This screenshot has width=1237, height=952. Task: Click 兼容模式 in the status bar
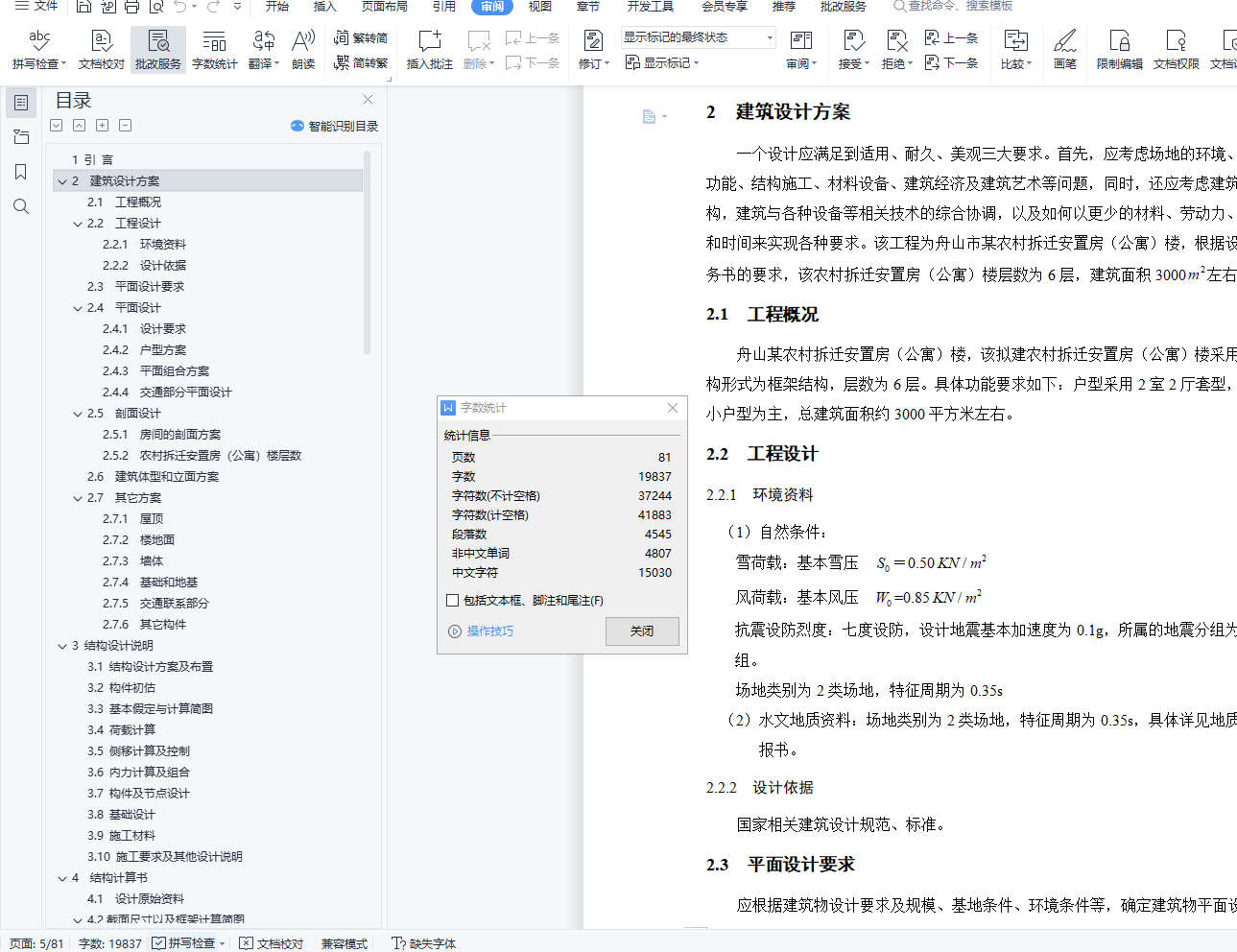tap(345, 943)
